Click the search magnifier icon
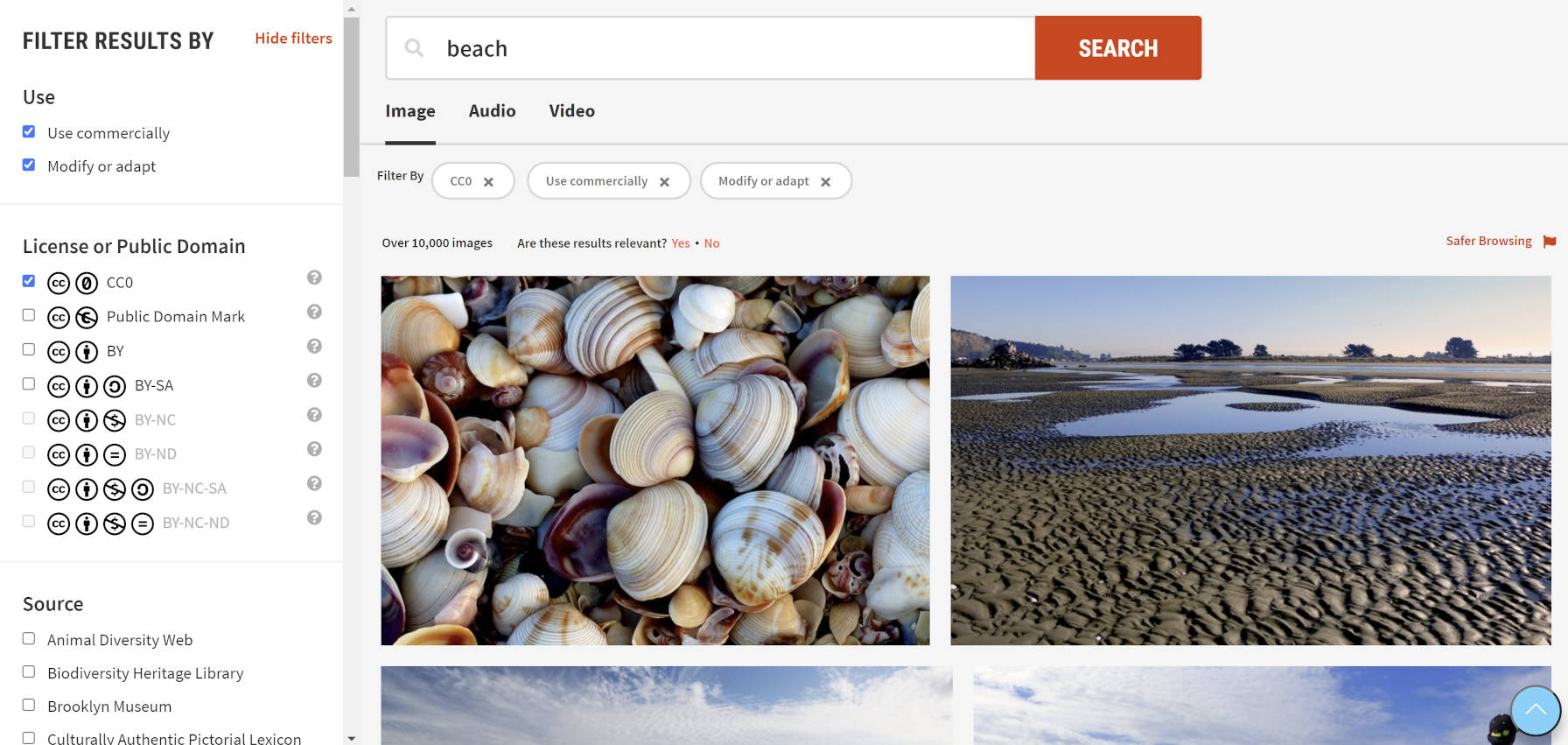1568x745 pixels. click(414, 47)
